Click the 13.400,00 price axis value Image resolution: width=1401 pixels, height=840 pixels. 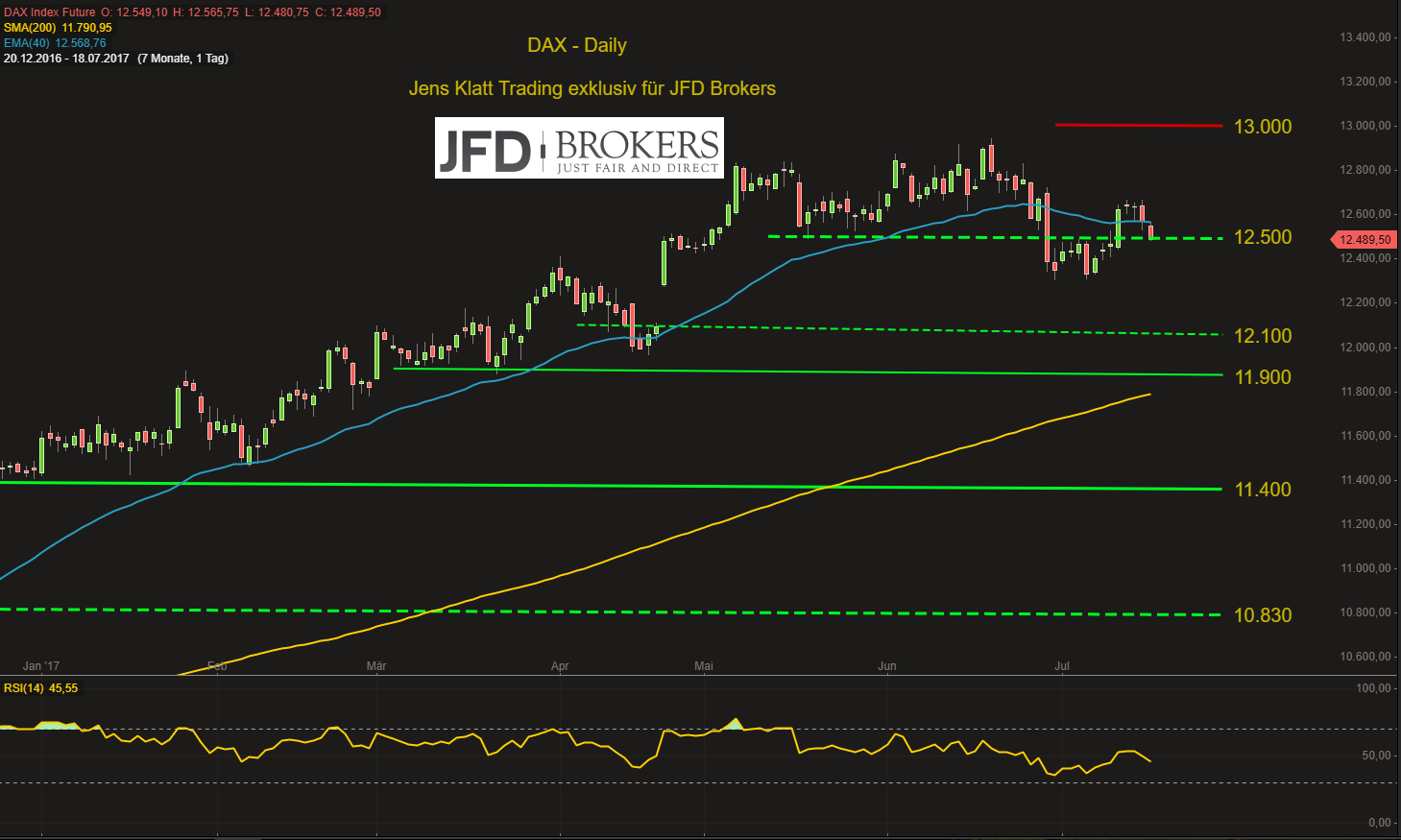1365,37
